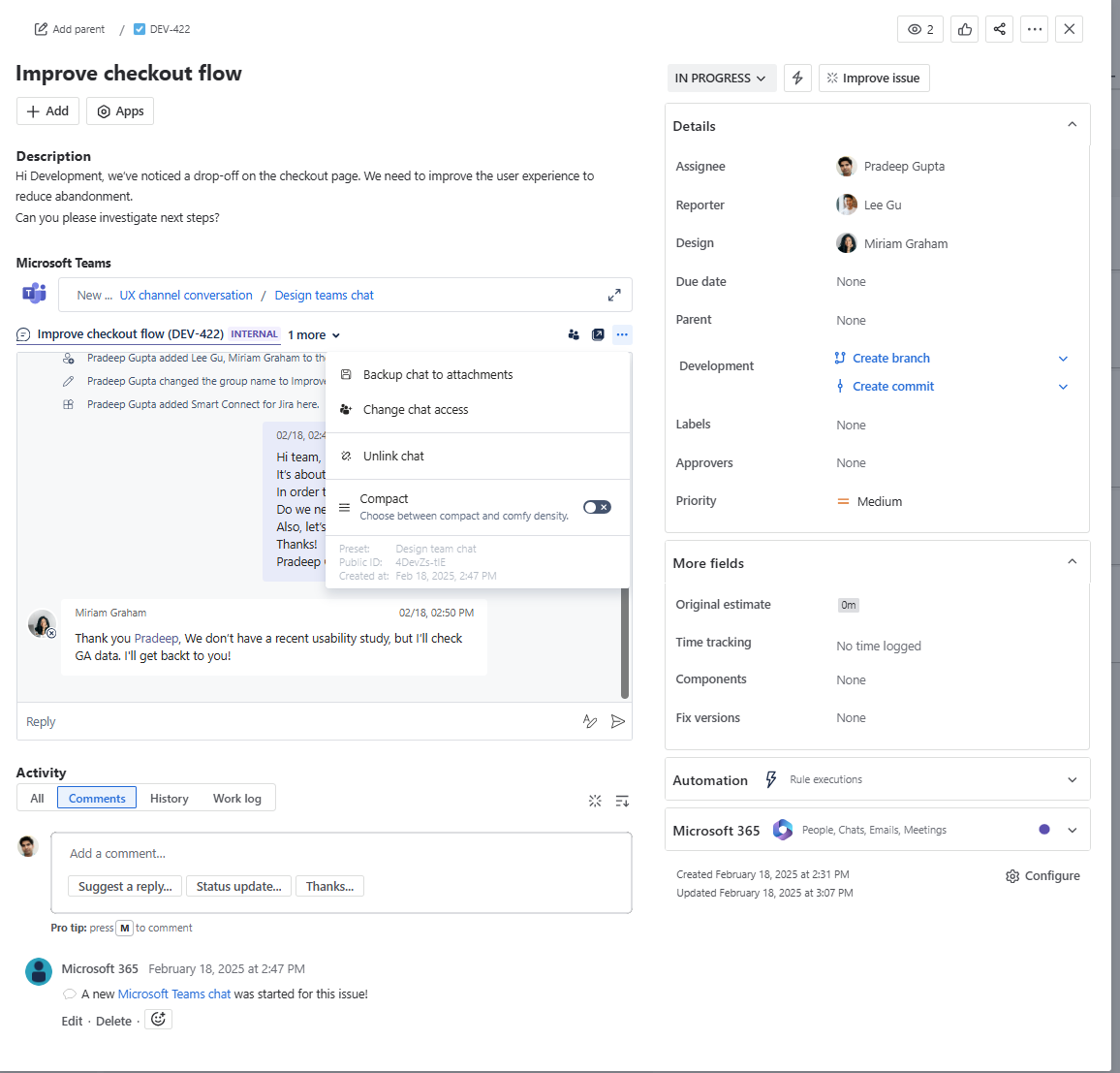Select 'Backup chat to attachments' menu item

pos(438,375)
